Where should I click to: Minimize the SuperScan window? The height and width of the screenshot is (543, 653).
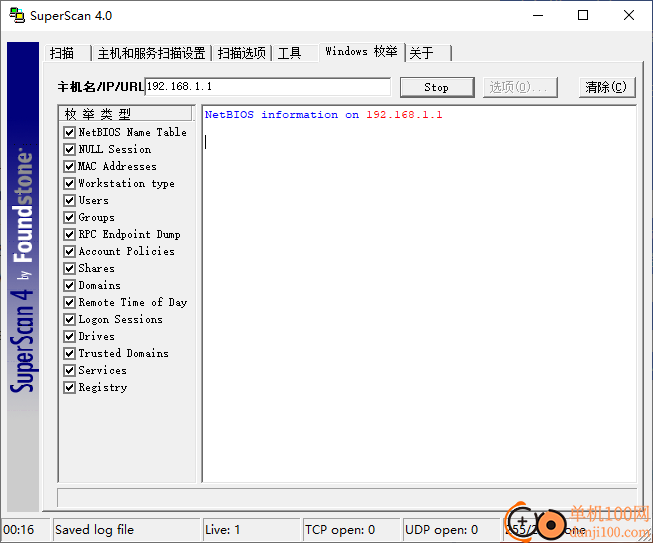tap(538, 15)
